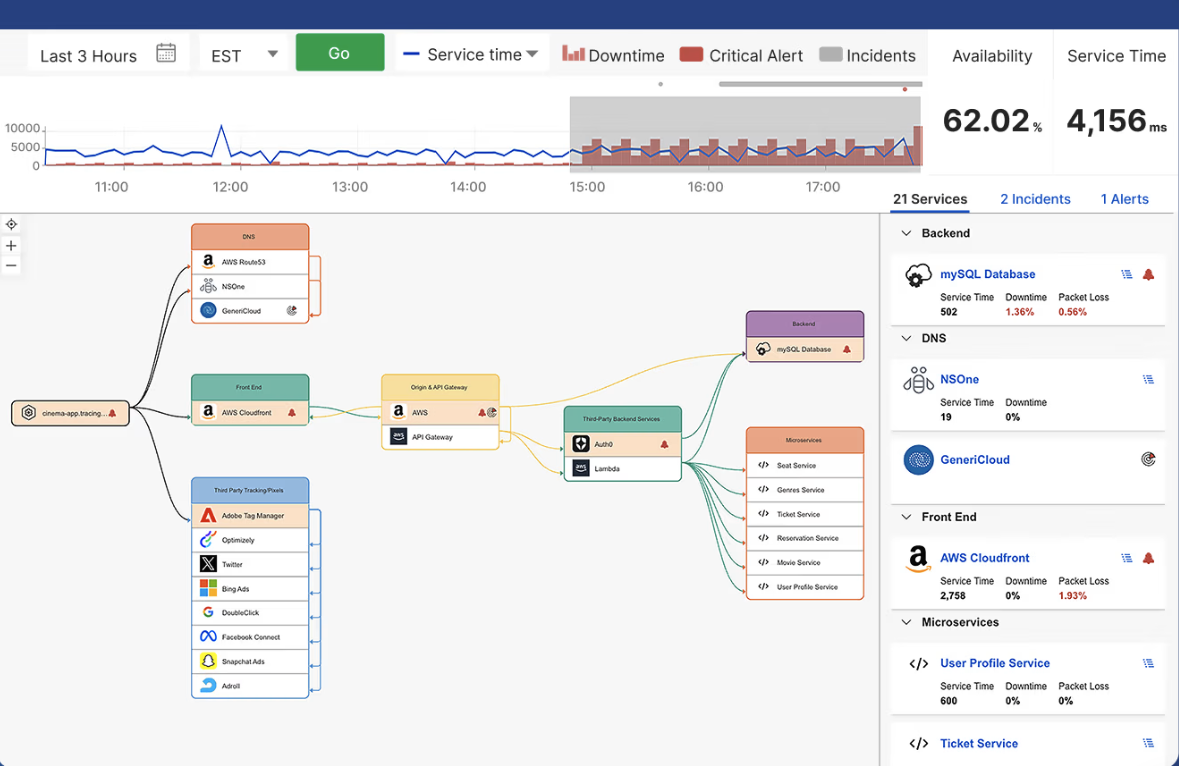Collapse the Backend section in sidebar
The width and height of the screenshot is (1179, 766).
click(907, 233)
